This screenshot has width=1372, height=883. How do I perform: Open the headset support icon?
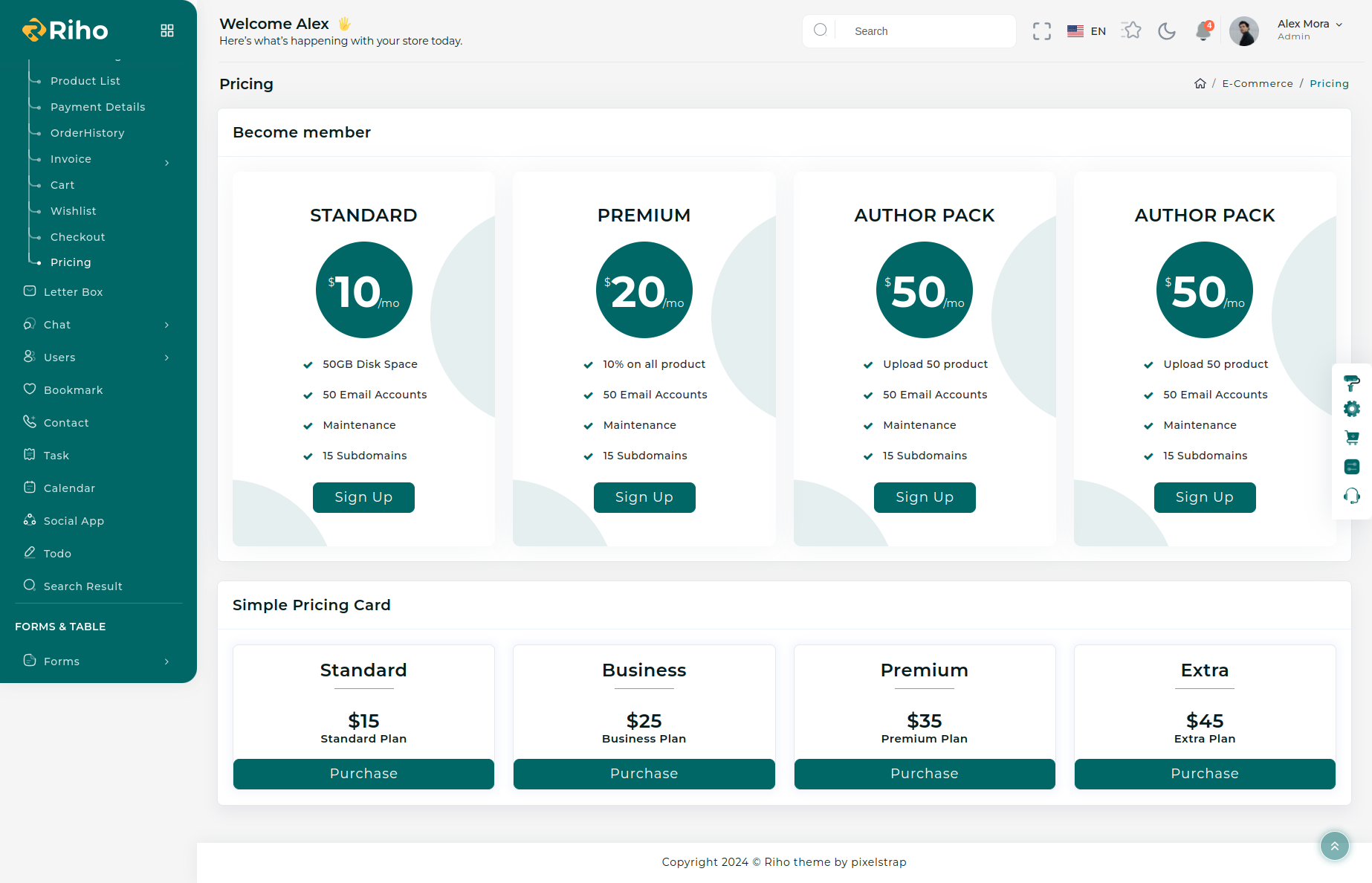[x=1351, y=496]
